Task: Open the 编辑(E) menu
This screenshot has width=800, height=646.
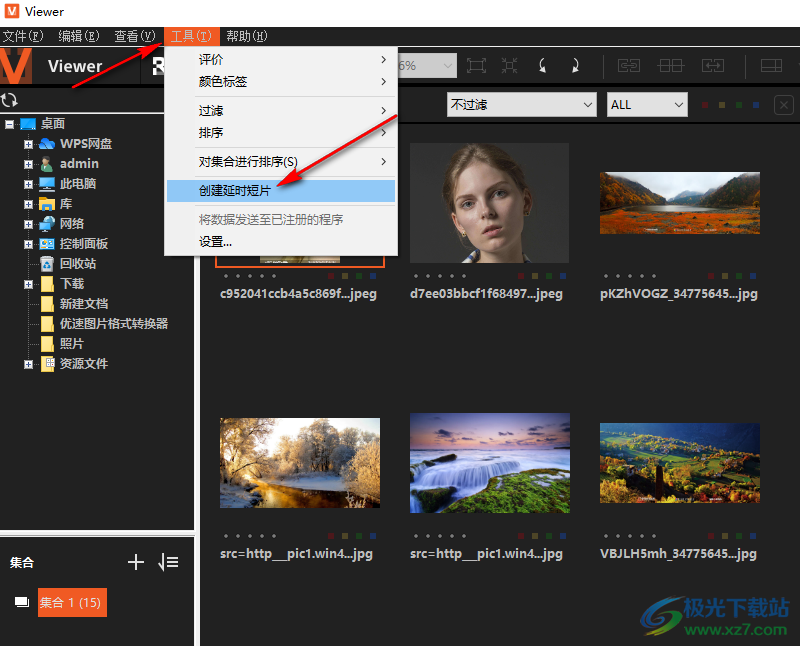Action: point(79,36)
